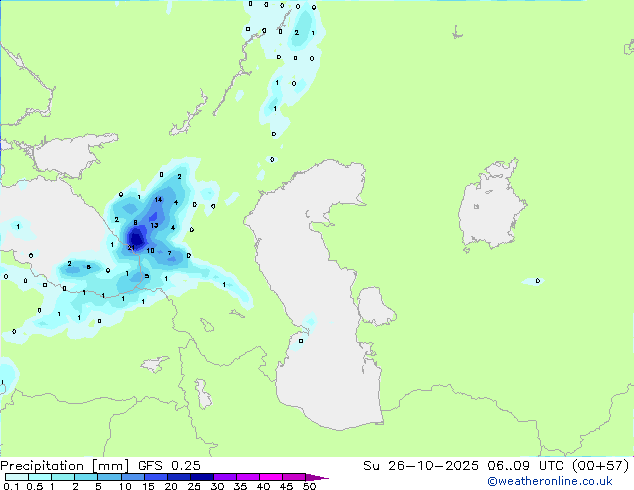Image resolution: width=634 pixels, height=490 pixels.
Task: Select the 0.1–0.5 mm legend swatch
Action: [17, 477]
